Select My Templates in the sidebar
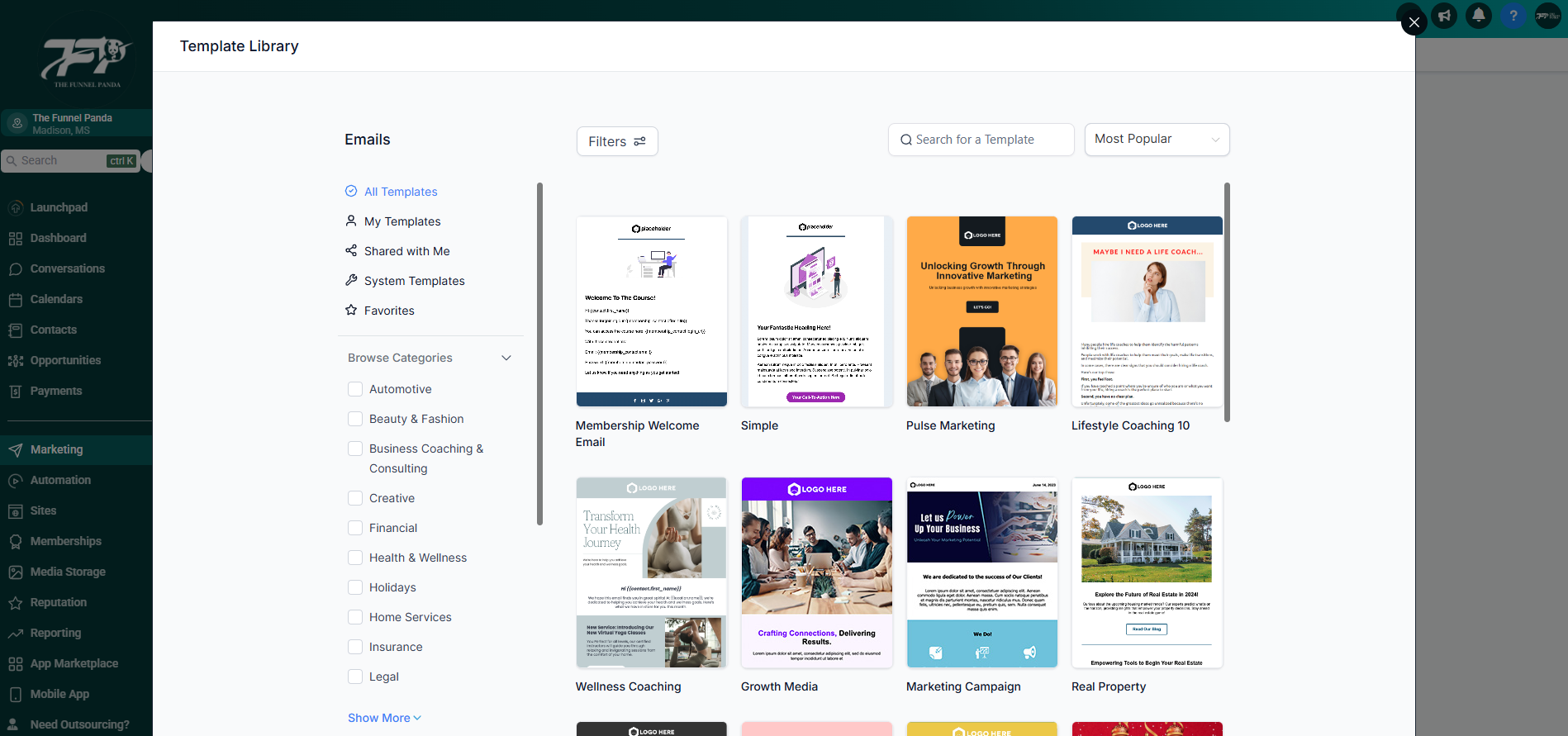The image size is (1568, 736). click(392, 221)
